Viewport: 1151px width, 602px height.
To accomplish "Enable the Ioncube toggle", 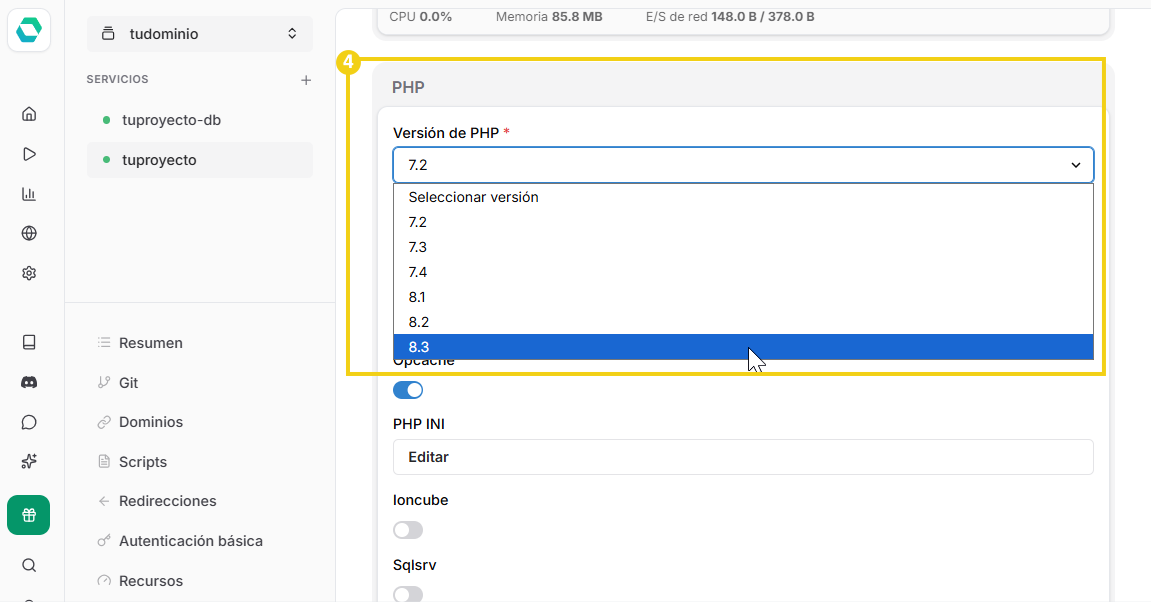I will point(408,529).
